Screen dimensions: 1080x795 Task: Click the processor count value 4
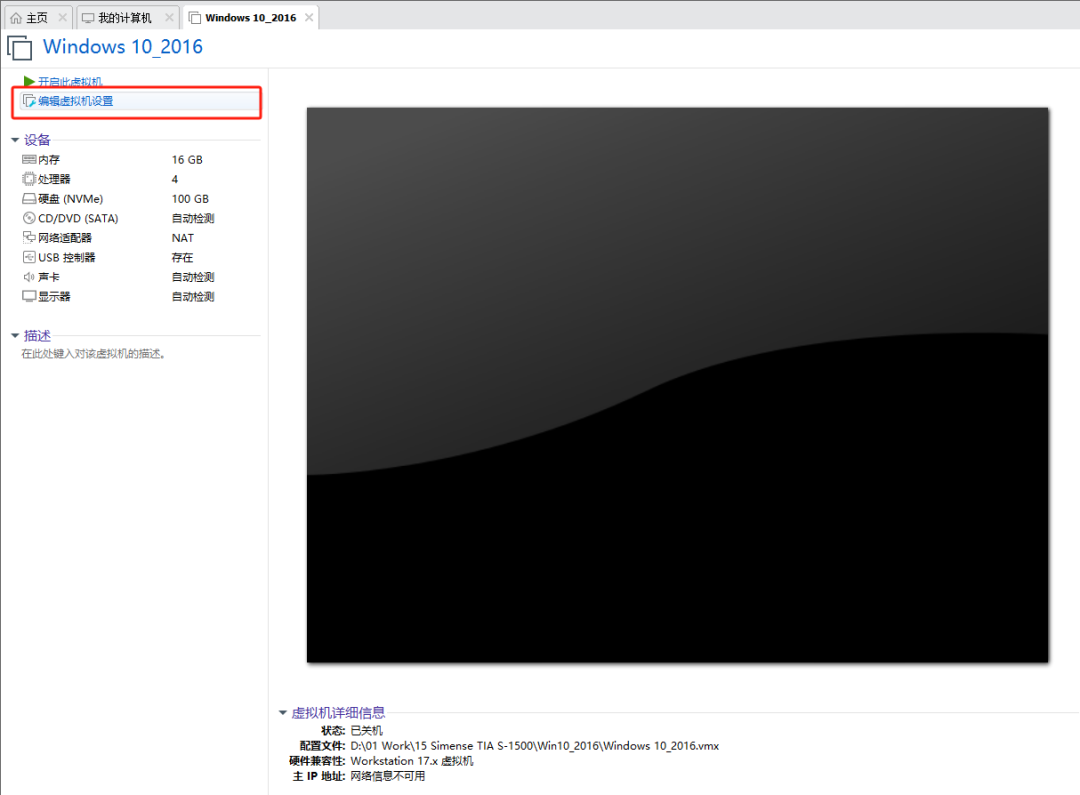coord(175,179)
